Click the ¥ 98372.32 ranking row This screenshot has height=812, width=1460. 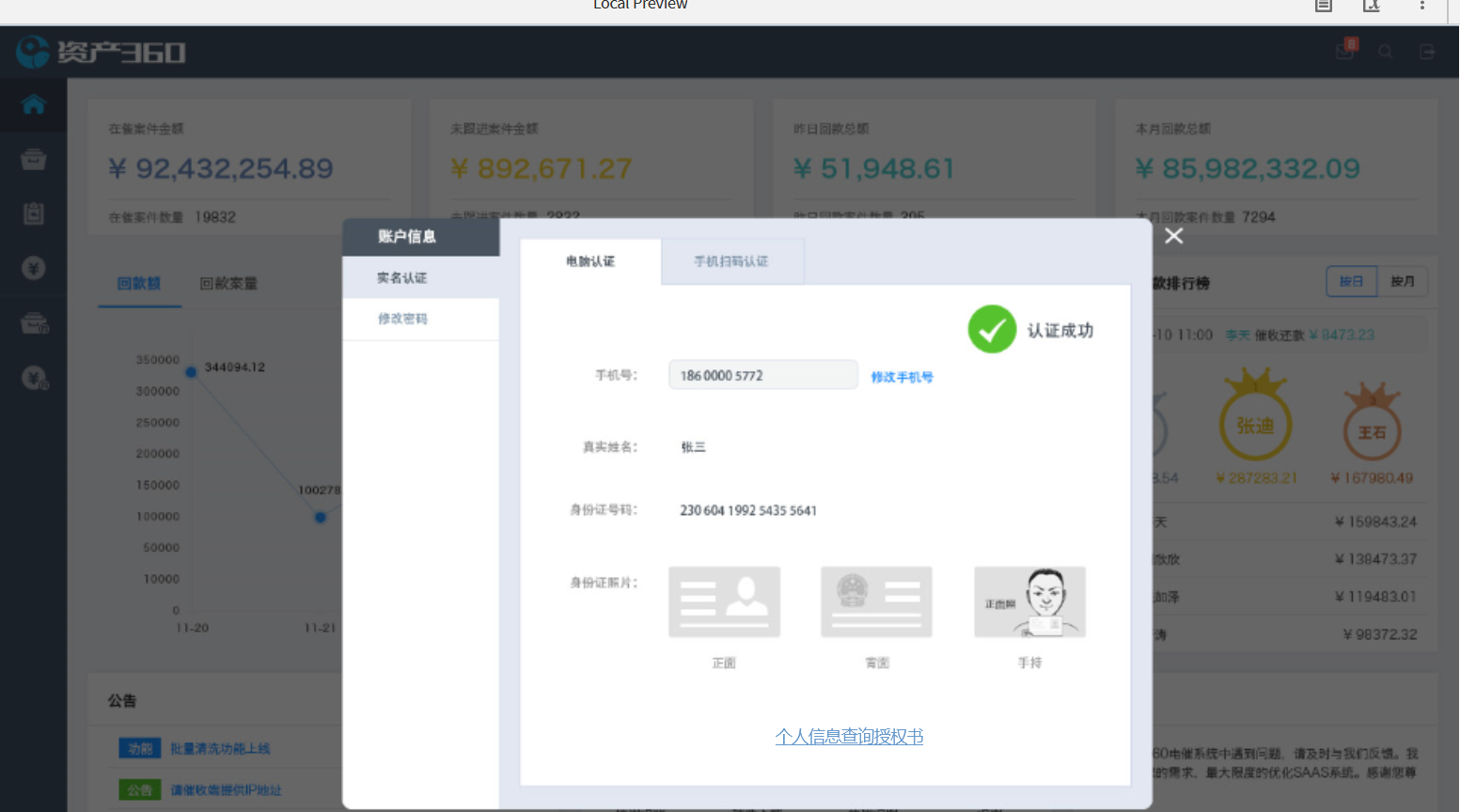tap(1380, 634)
